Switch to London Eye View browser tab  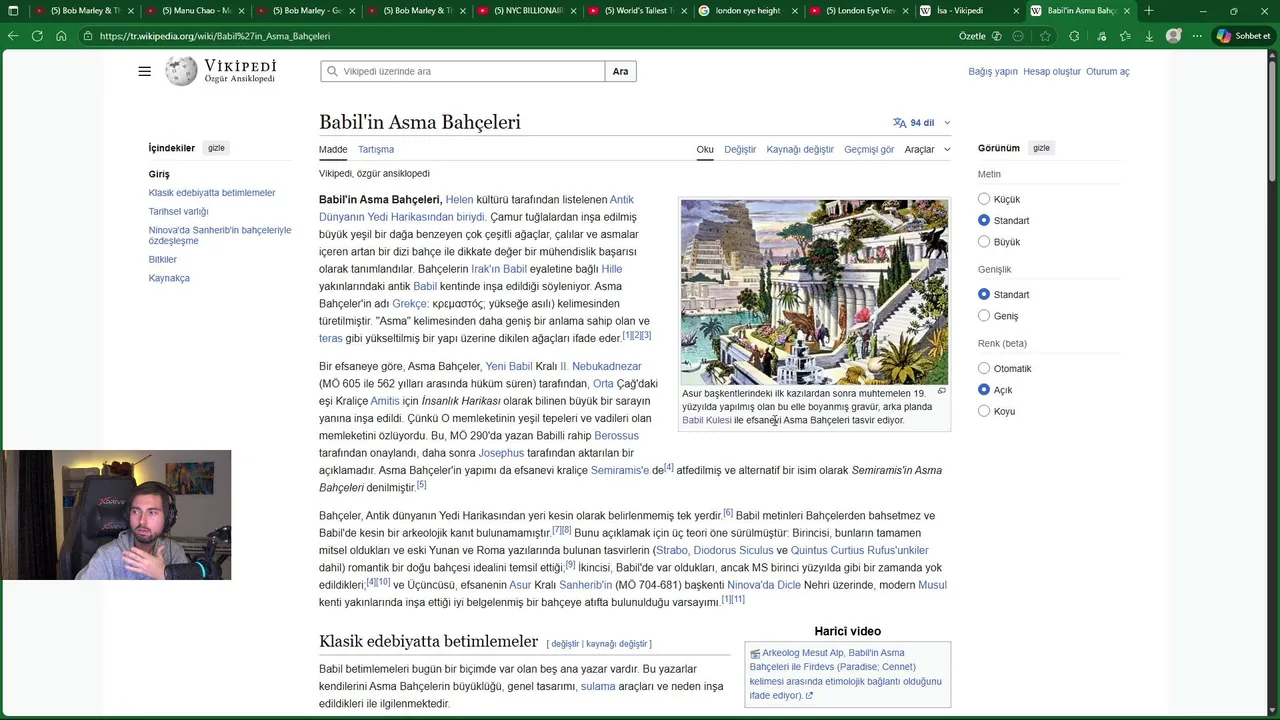click(858, 11)
